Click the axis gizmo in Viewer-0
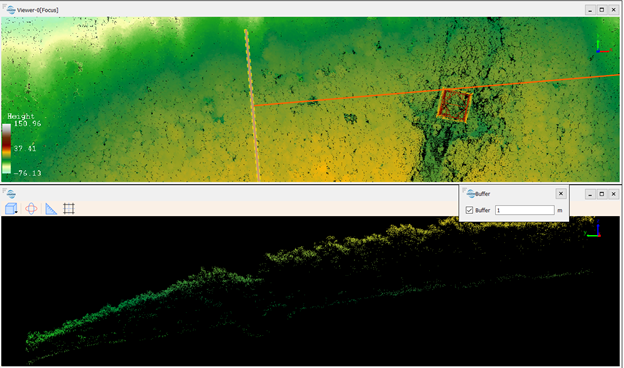Screen dimensions: 624x368 click(x=602, y=45)
